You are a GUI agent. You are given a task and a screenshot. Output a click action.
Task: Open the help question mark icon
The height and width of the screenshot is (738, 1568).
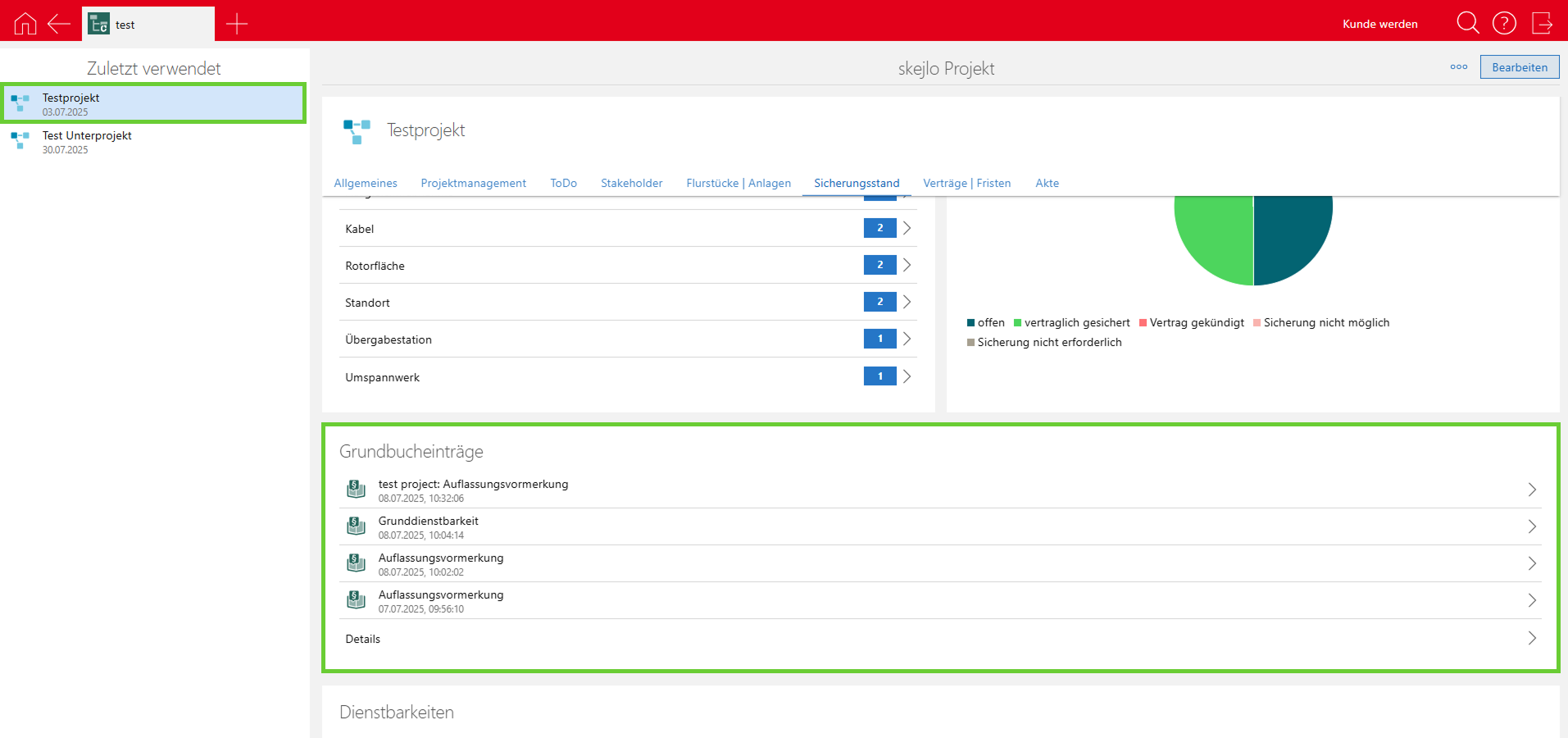[1504, 23]
